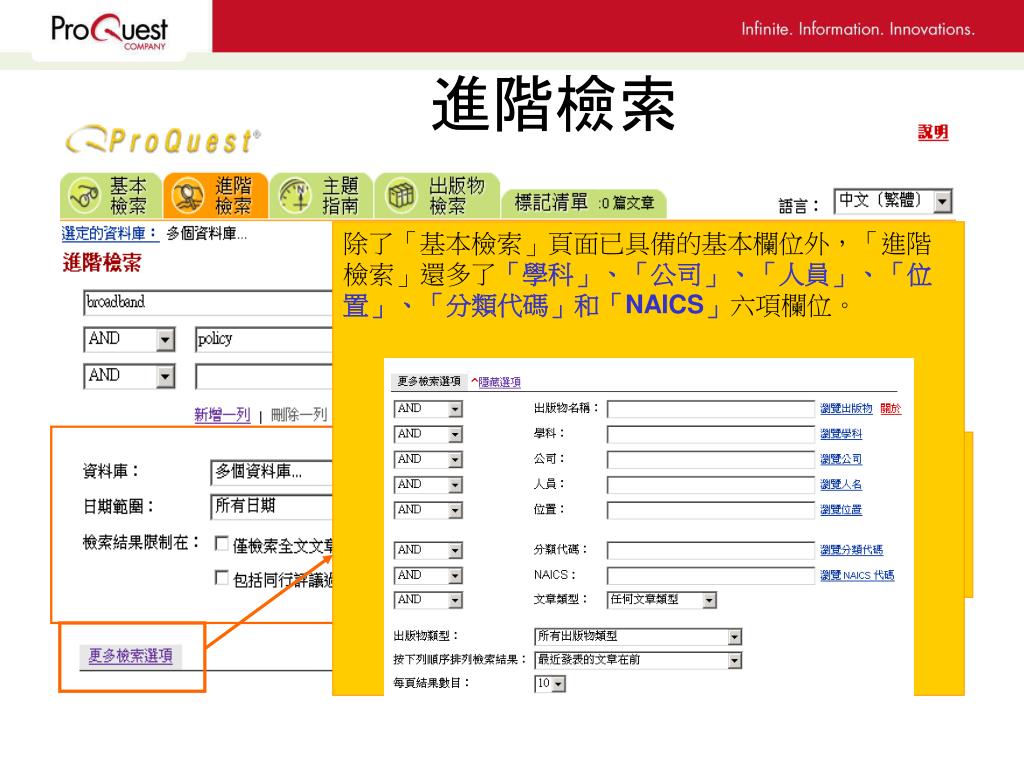
Task: Click the 進階檢索 tab icon
Action: click(x=187, y=195)
